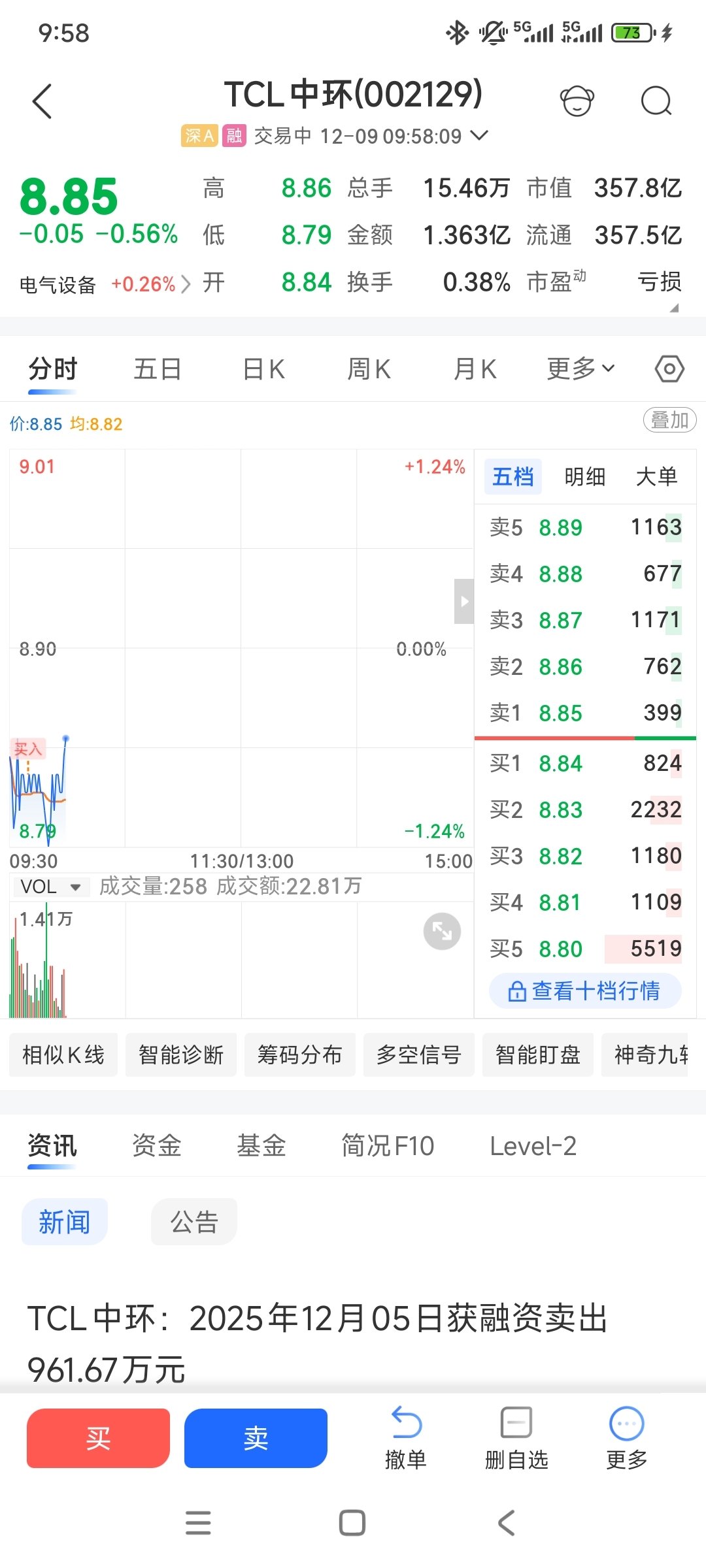Screen dimensions: 706x1568
Task: Expand chart fullscreen arrows icon
Action: pyautogui.click(x=442, y=931)
